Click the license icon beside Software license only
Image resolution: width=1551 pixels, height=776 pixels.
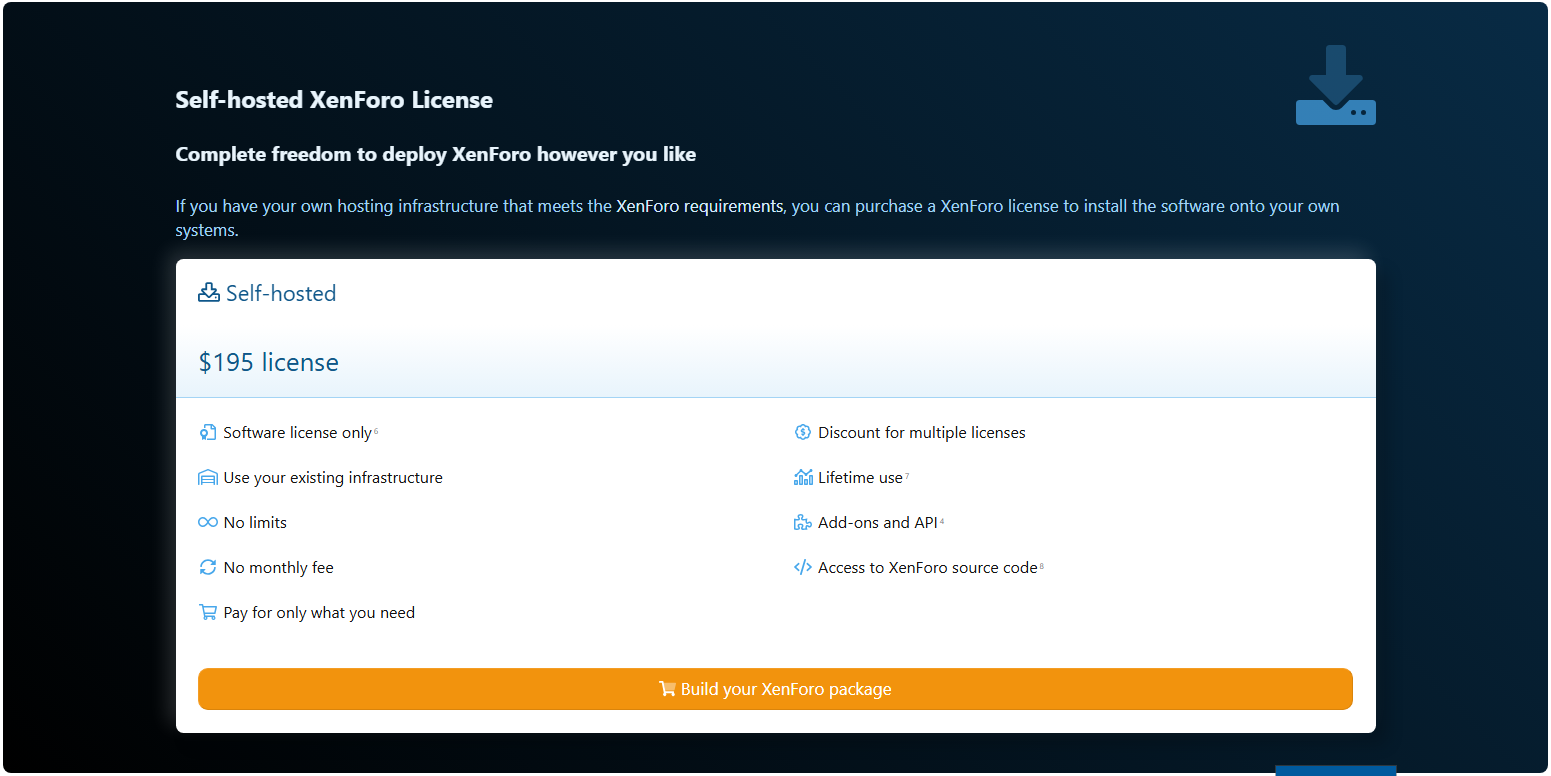tap(208, 433)
